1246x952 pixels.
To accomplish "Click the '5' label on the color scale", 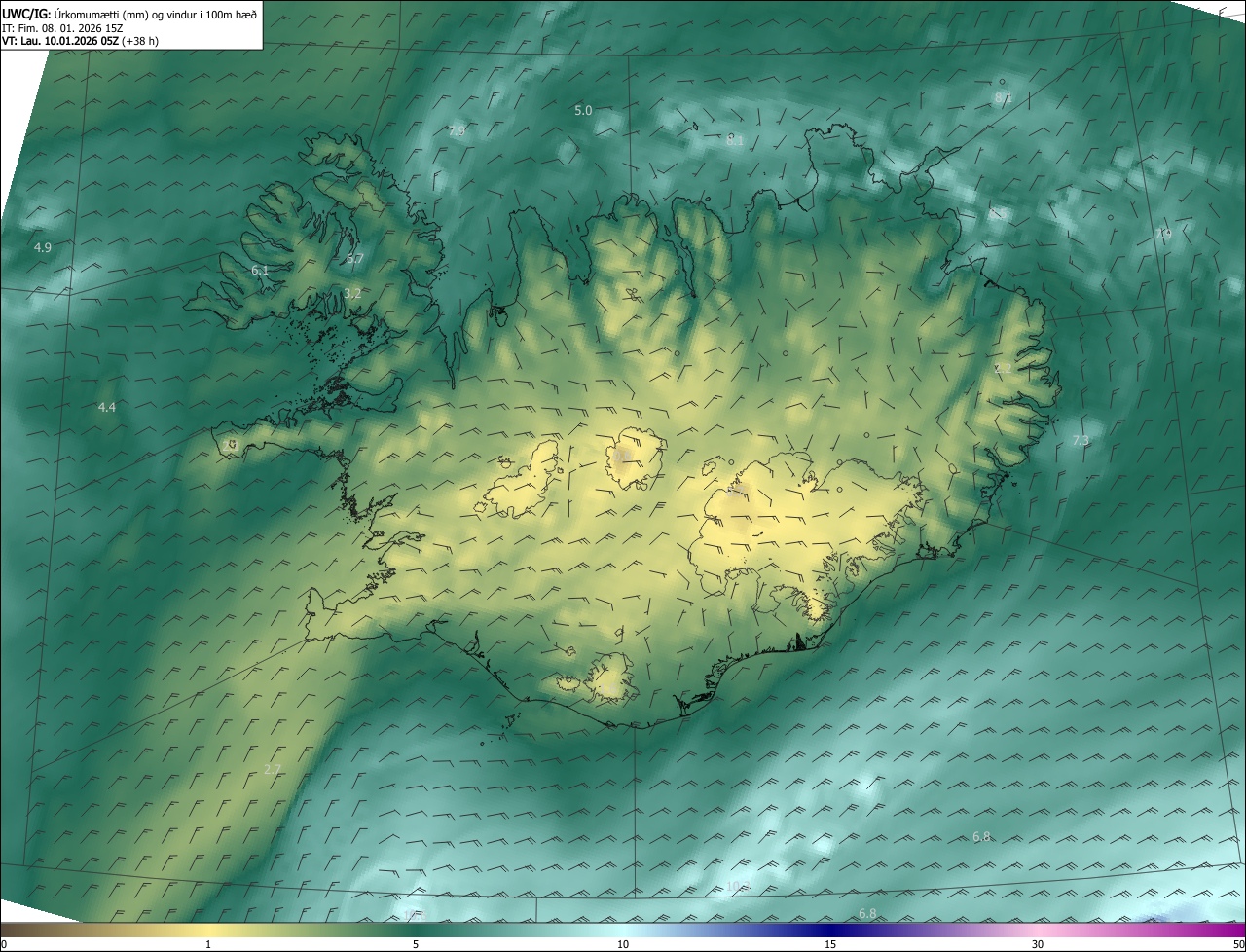I will pyautogui.click(x=416, y=944).
